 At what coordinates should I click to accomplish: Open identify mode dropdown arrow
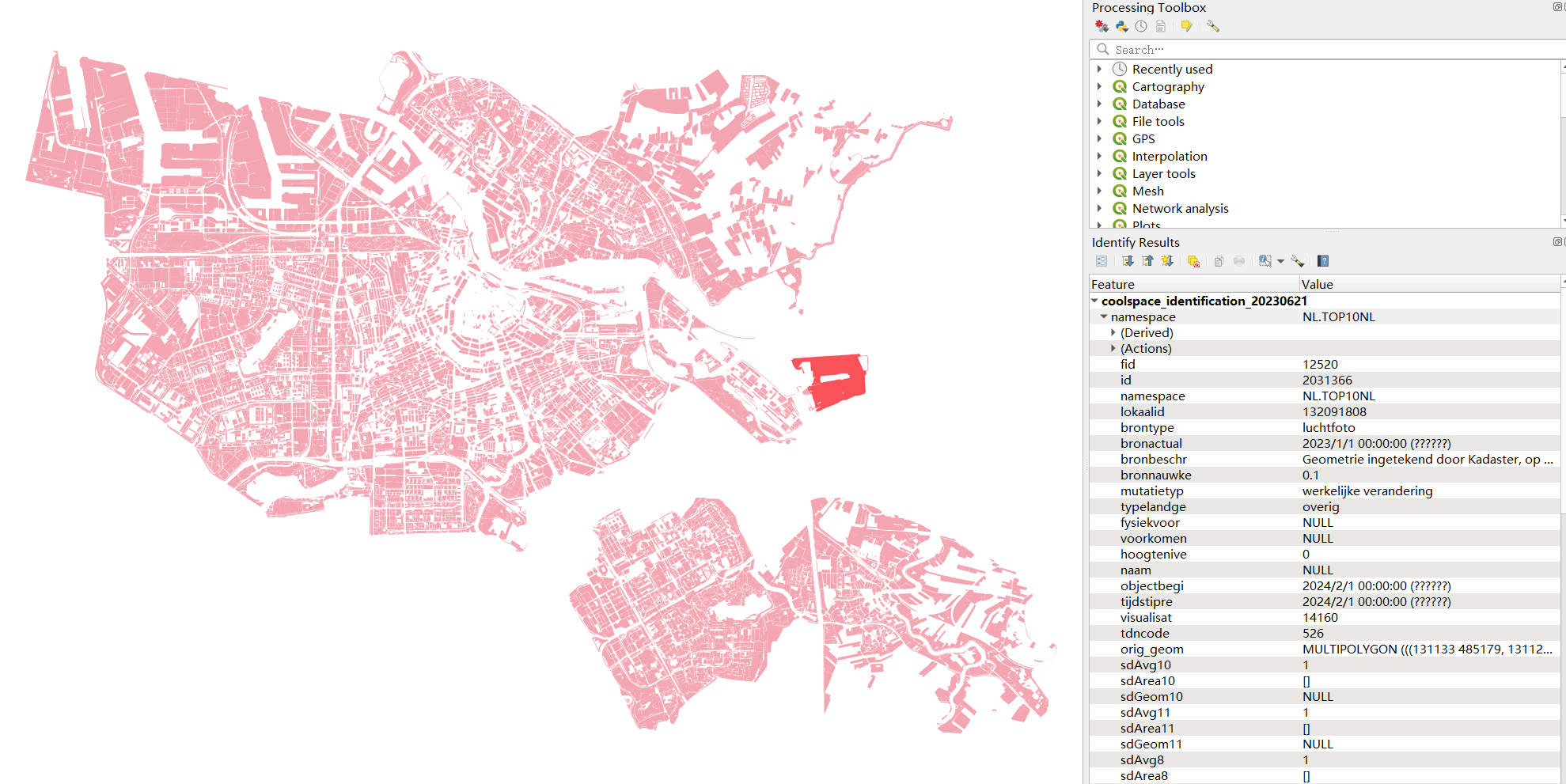(1280, 261)
